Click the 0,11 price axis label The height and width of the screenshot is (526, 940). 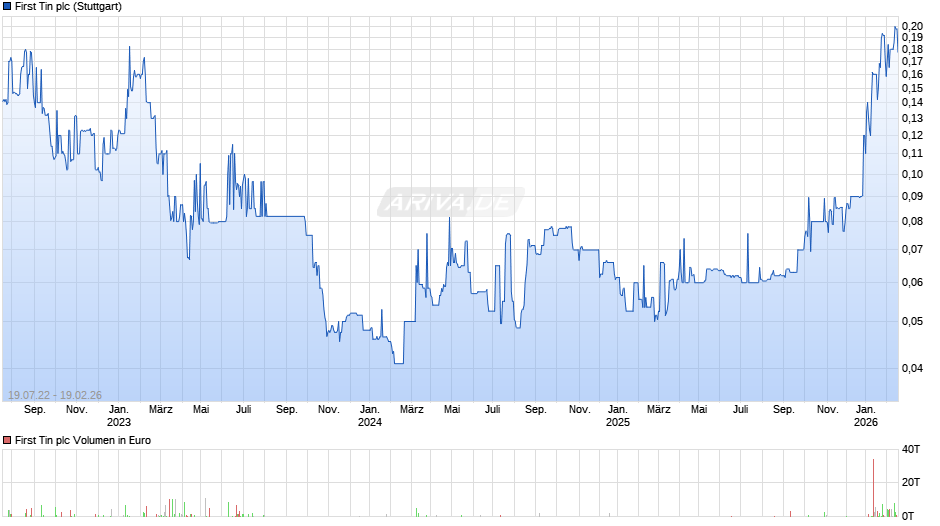tap(912, 153)
